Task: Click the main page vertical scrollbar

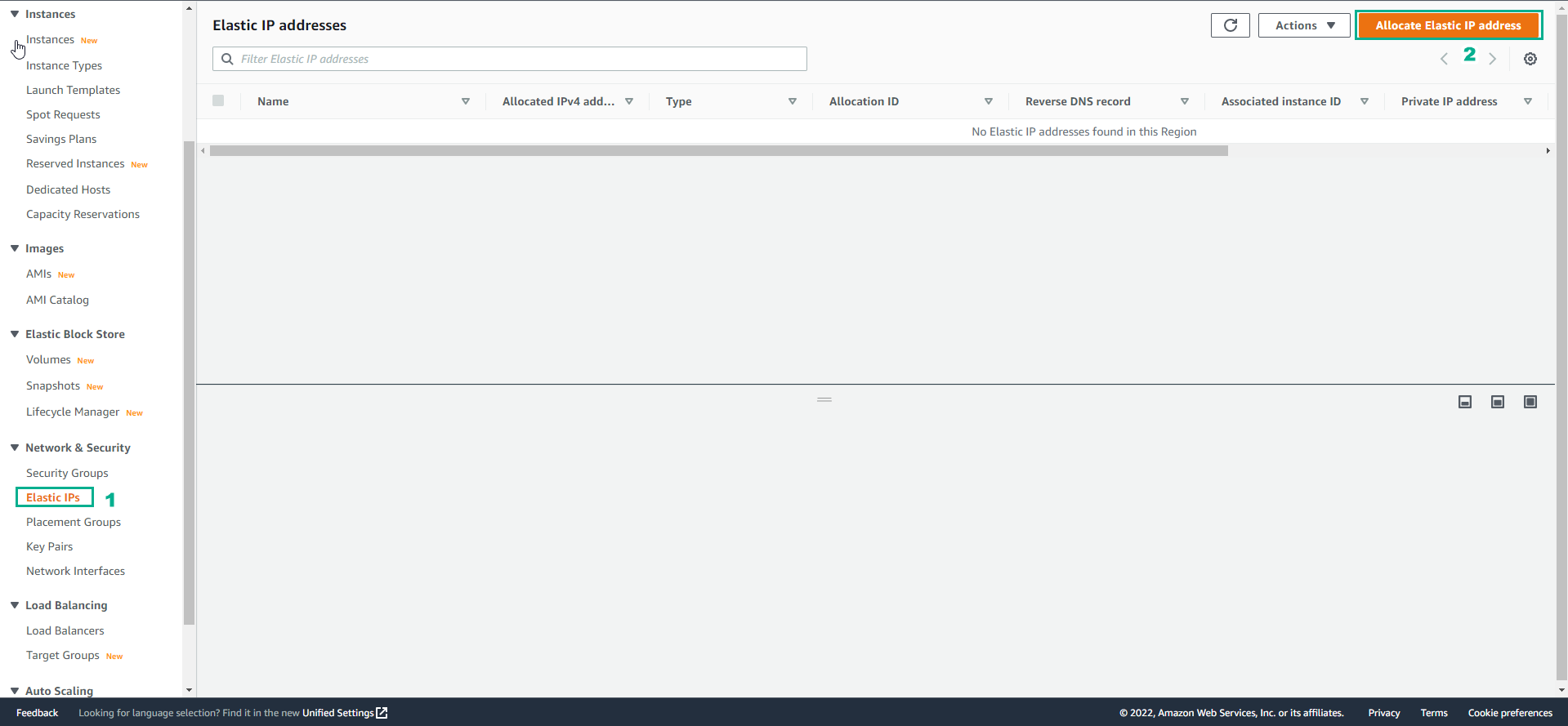Action: (1561, 347)
